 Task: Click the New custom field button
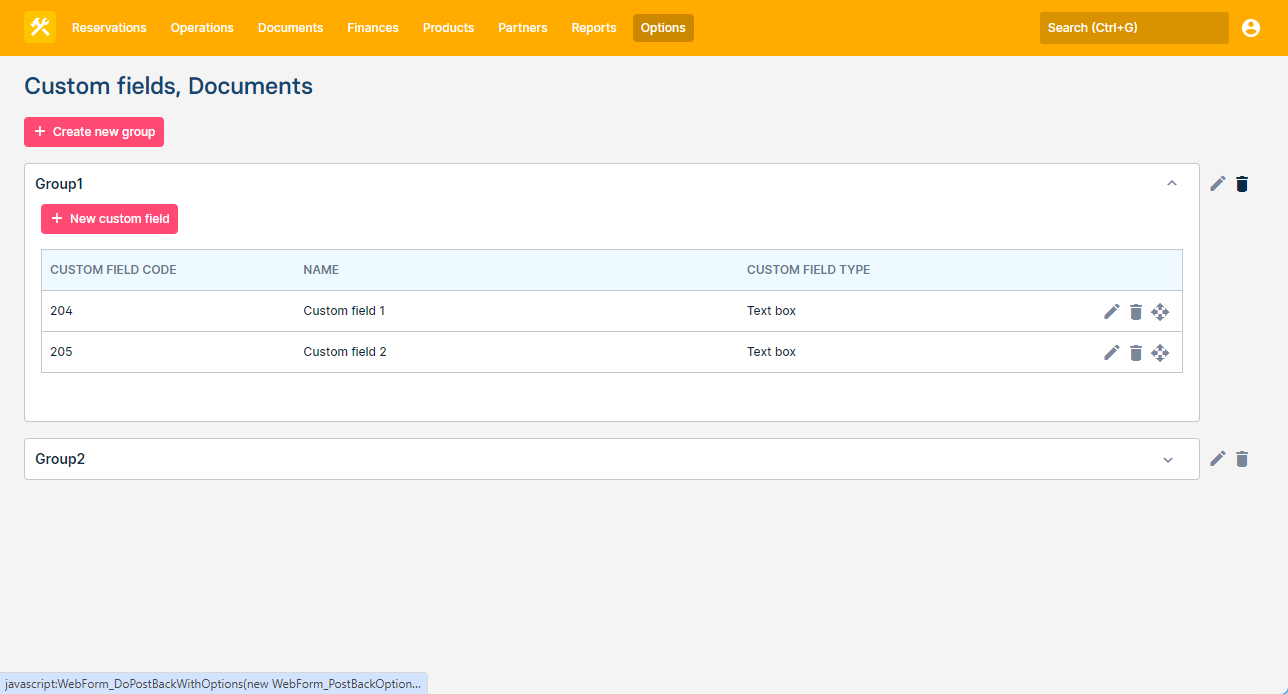click(x=109, y=219)
